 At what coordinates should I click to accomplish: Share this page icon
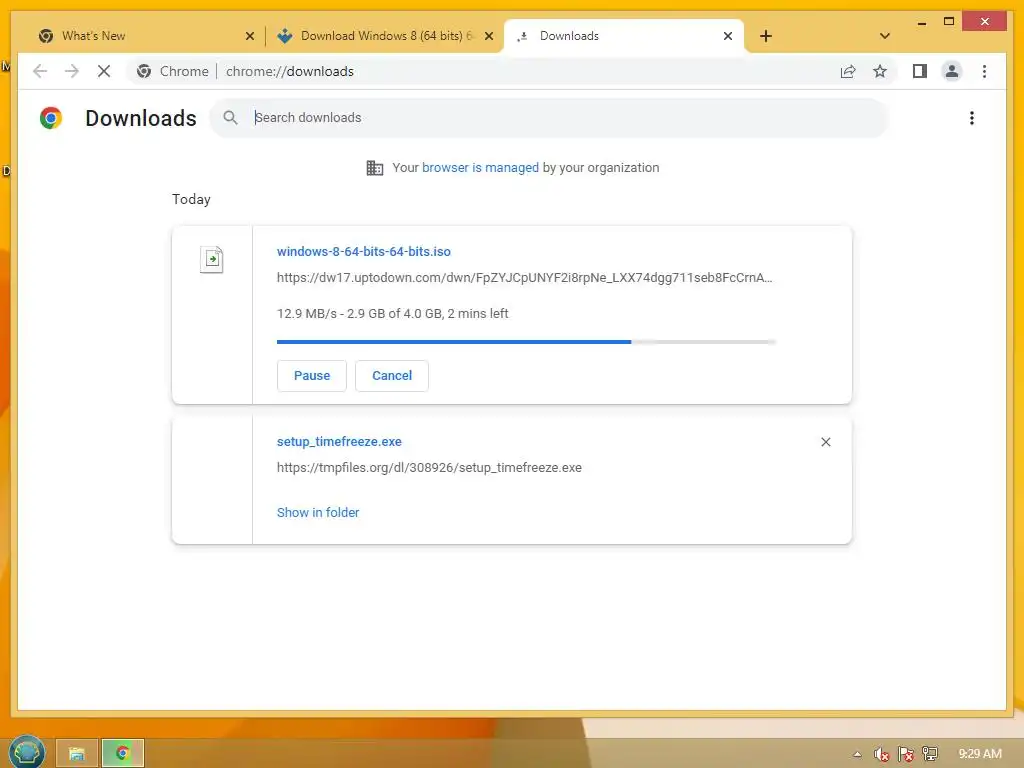[848, 71]
